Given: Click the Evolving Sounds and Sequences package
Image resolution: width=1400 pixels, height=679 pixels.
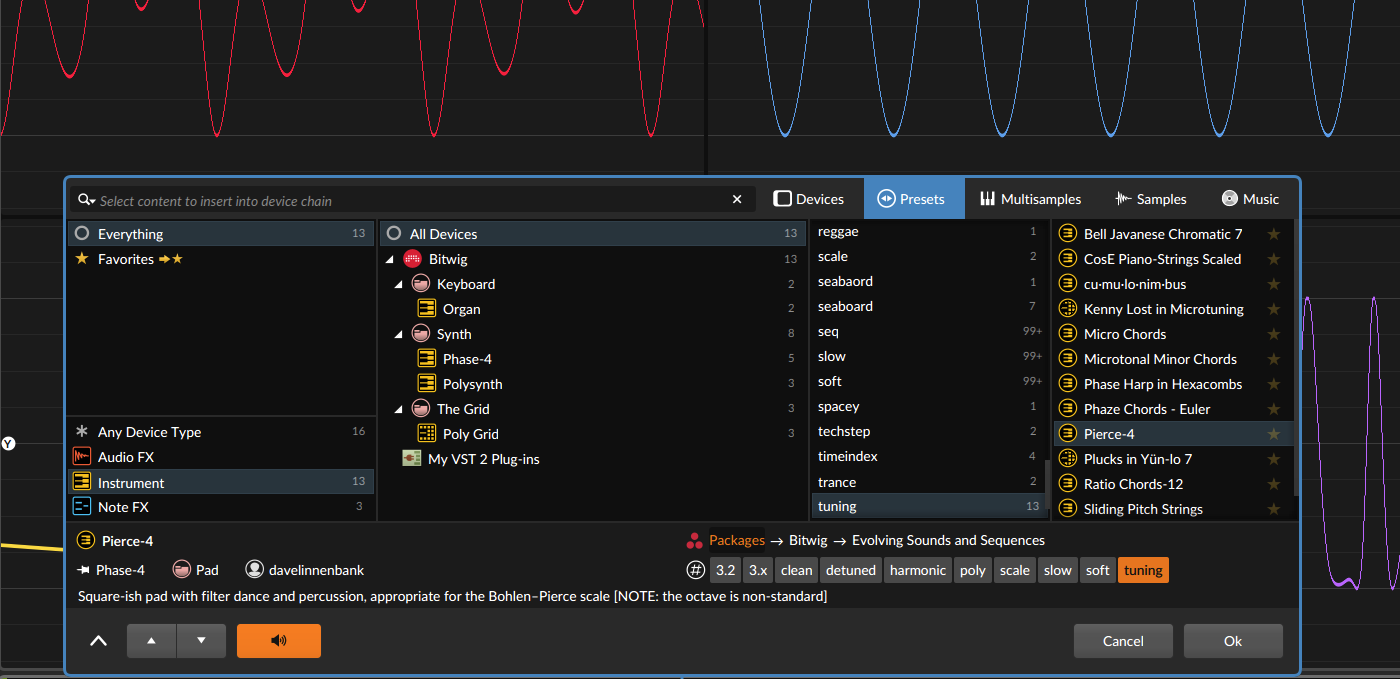Looking at the screenshot, I should 948,540.
